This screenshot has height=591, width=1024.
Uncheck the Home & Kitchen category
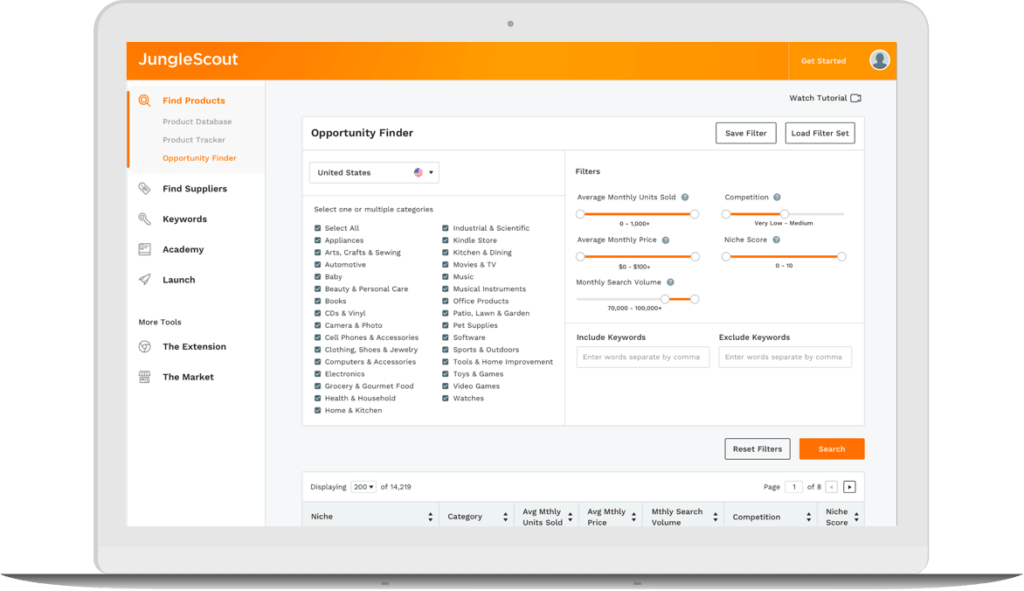(317, 411)
